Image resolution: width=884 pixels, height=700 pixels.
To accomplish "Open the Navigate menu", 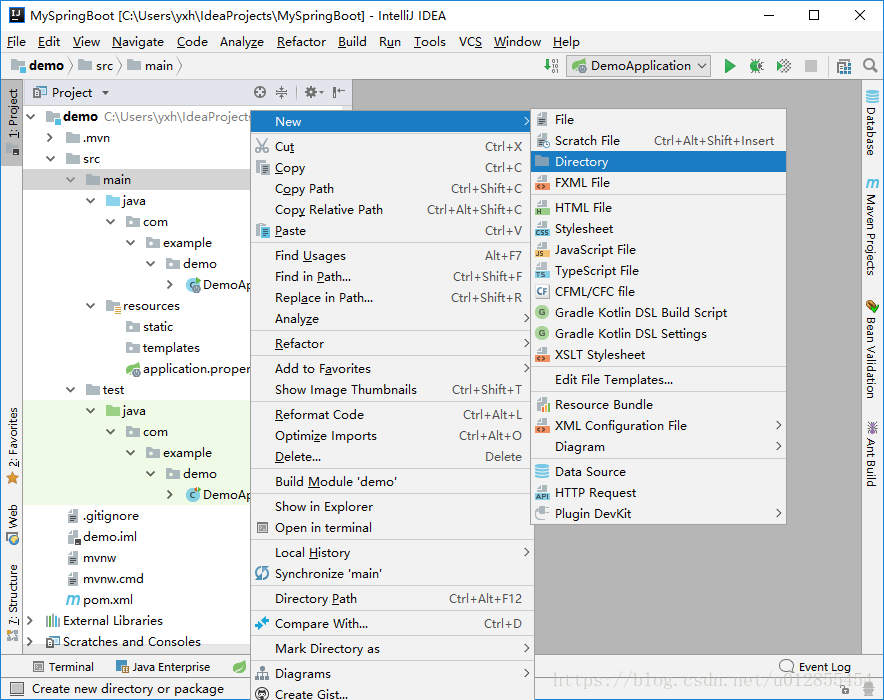I will pos(138,42).
